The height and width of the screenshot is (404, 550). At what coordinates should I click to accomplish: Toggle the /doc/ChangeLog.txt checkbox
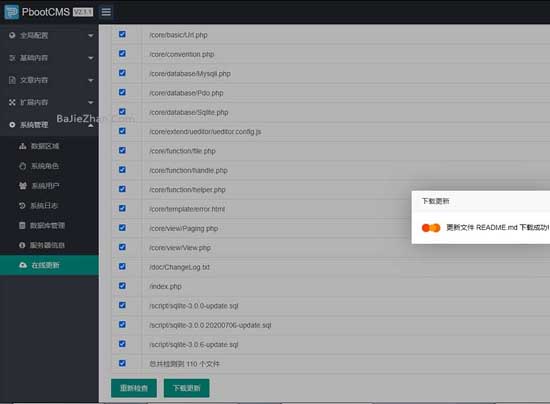pyautogui.click(x=122, y=267)
